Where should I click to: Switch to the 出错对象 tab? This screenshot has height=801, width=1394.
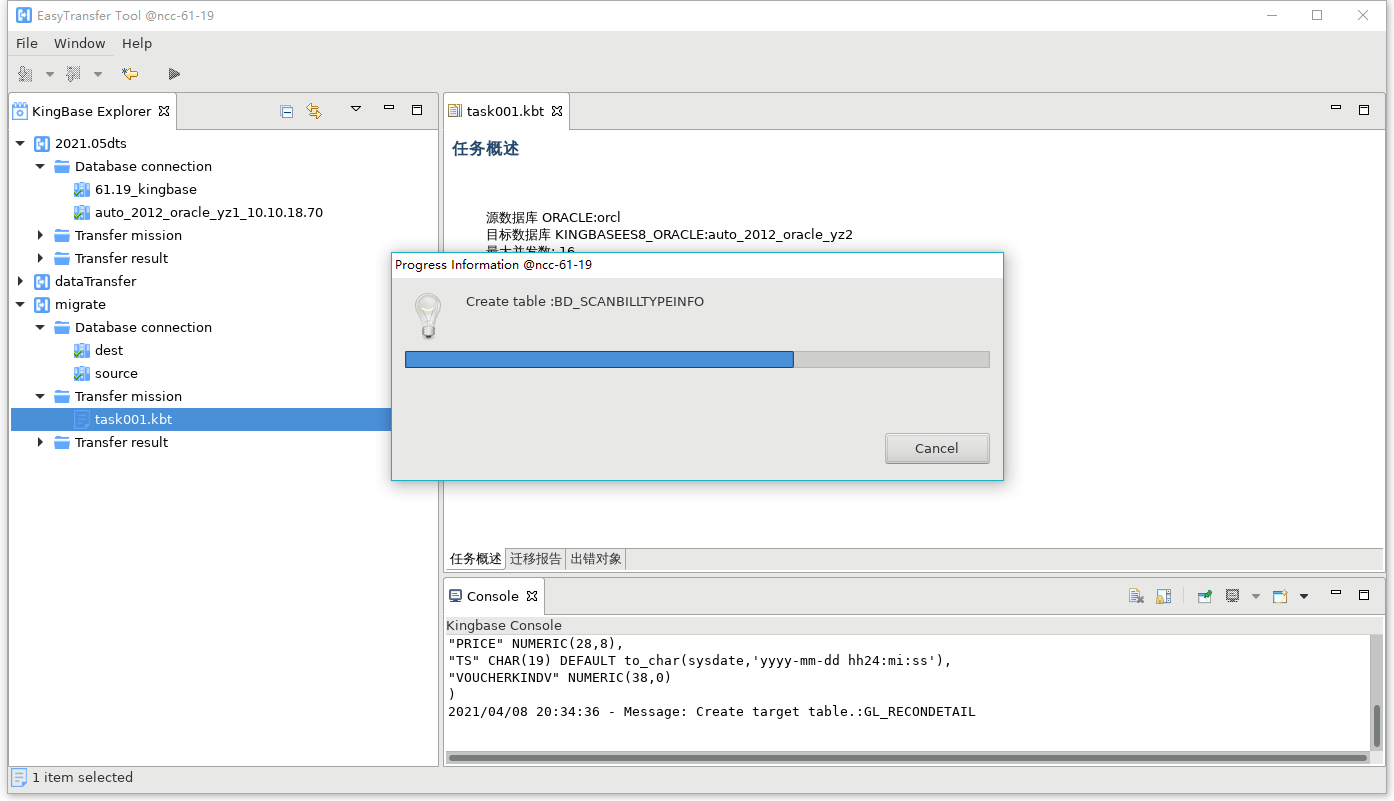[596, 559]
